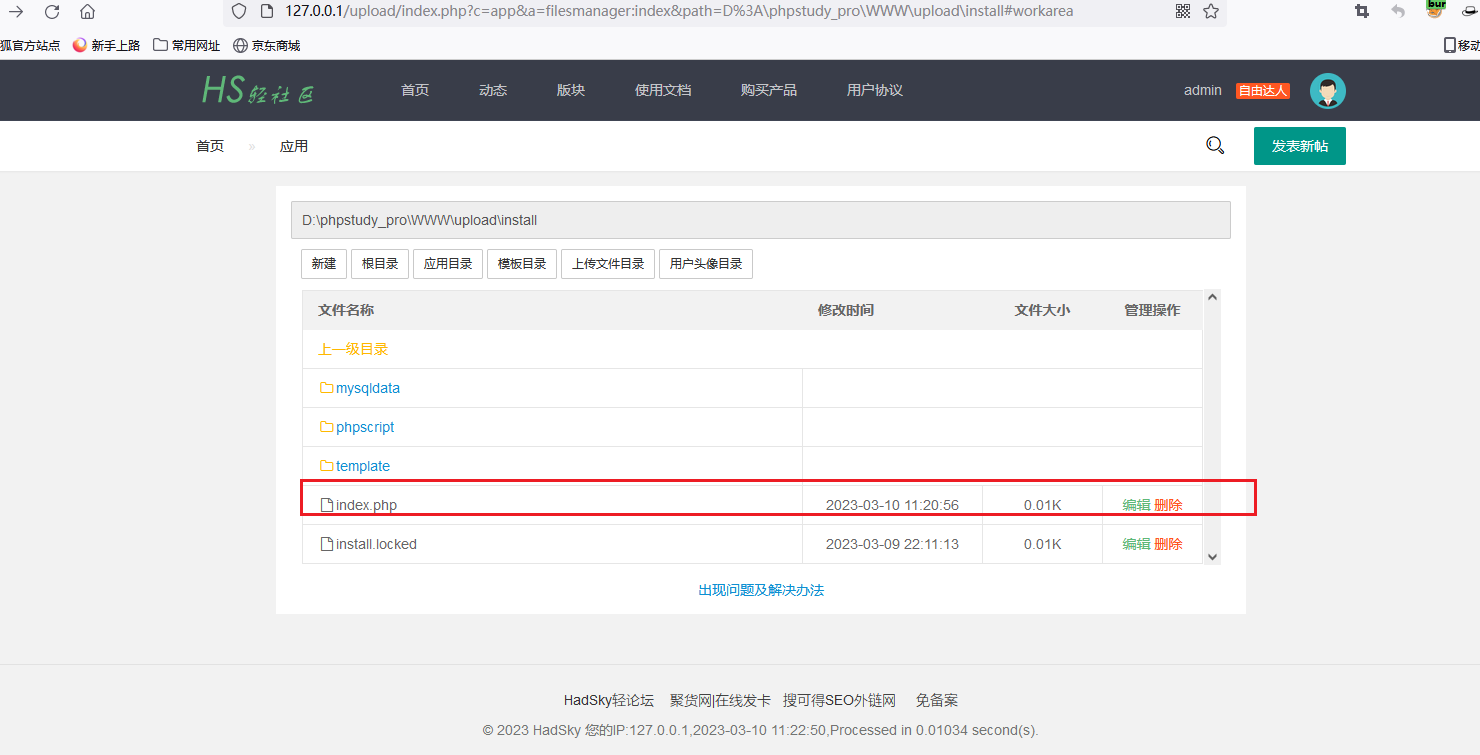This screenshot has height=755, width=1480.
Task: Click the shield icon in address bar
Action: [x=238, y=11]
